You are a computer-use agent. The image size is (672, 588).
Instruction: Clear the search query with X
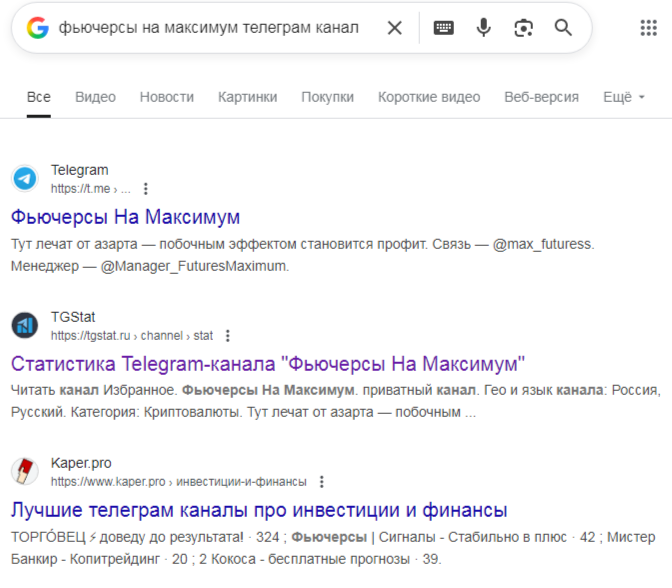pos(395,28)
